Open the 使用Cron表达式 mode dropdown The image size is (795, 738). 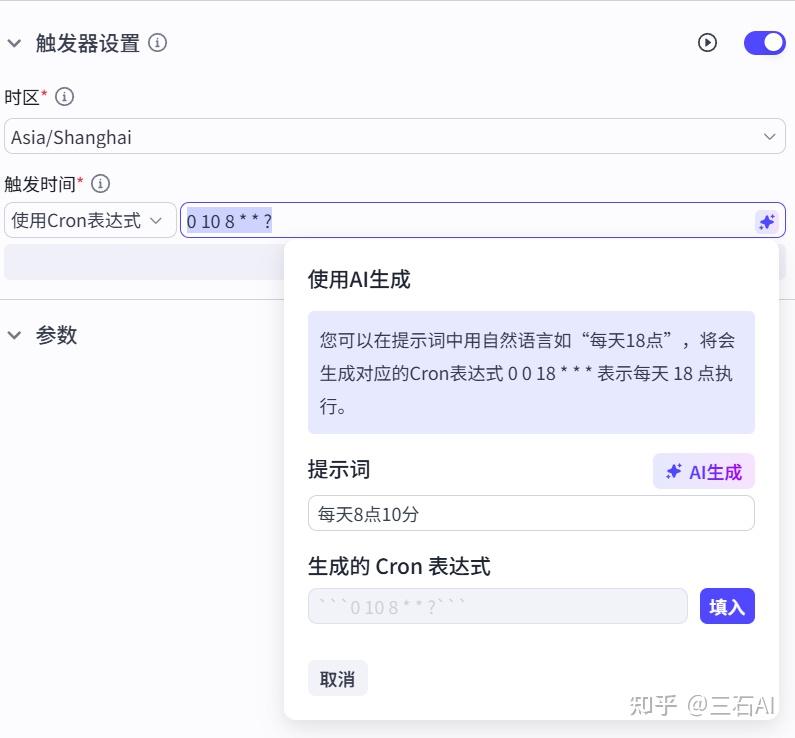pyautogui.click(x=90, y=221)
